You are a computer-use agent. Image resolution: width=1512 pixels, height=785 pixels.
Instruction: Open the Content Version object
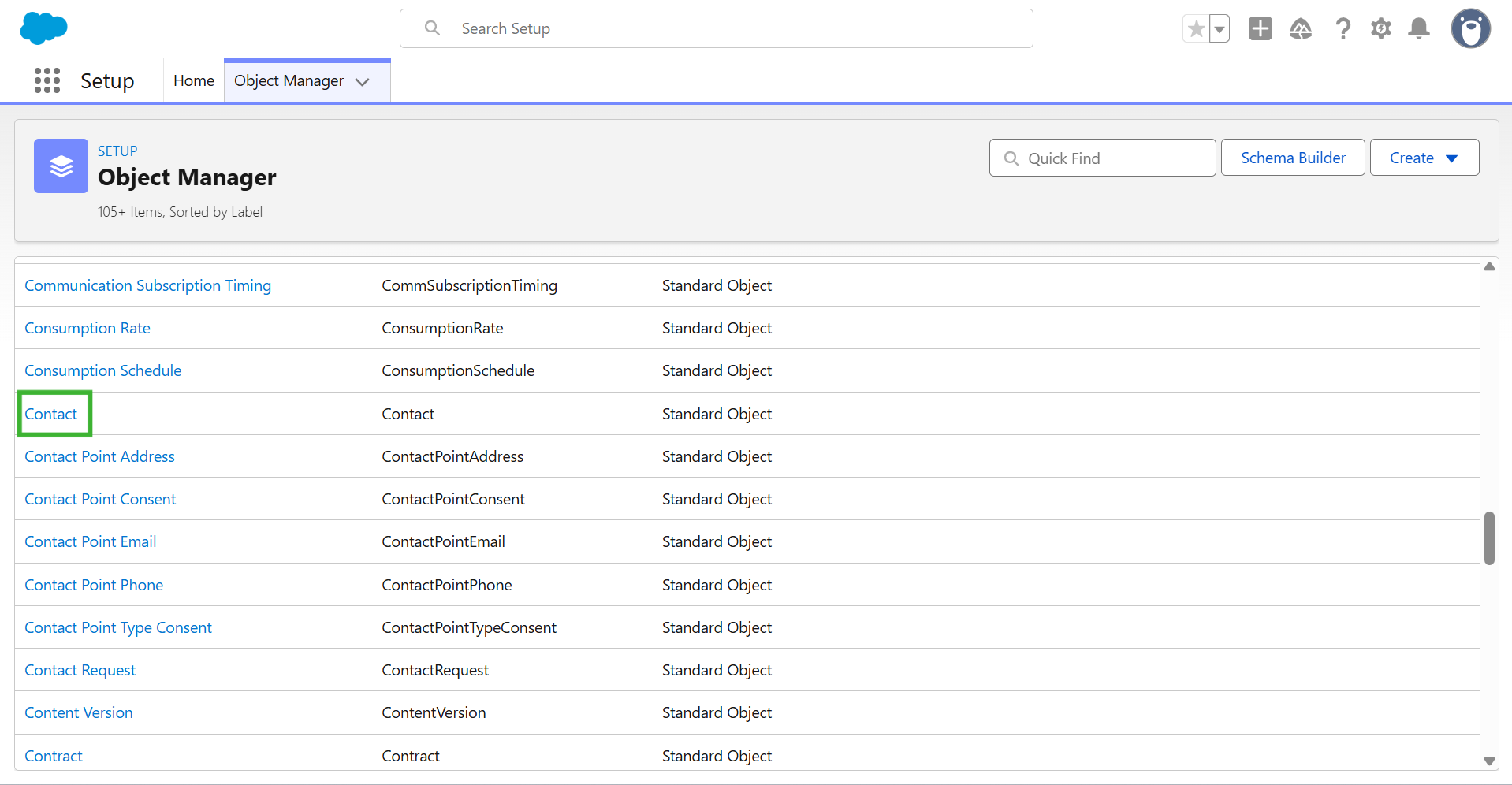point(79,712)
